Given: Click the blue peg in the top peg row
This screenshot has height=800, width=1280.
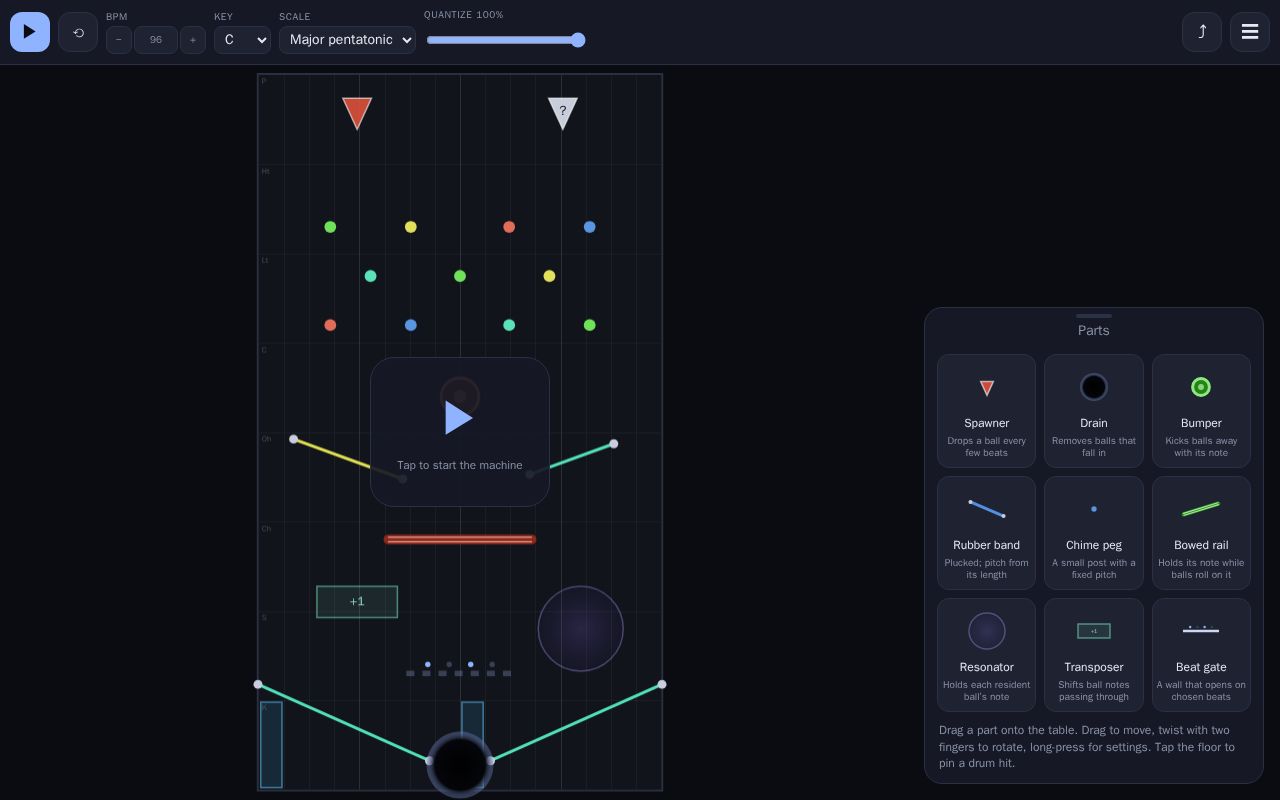Looking at the screenshot, I should [589, 227].
